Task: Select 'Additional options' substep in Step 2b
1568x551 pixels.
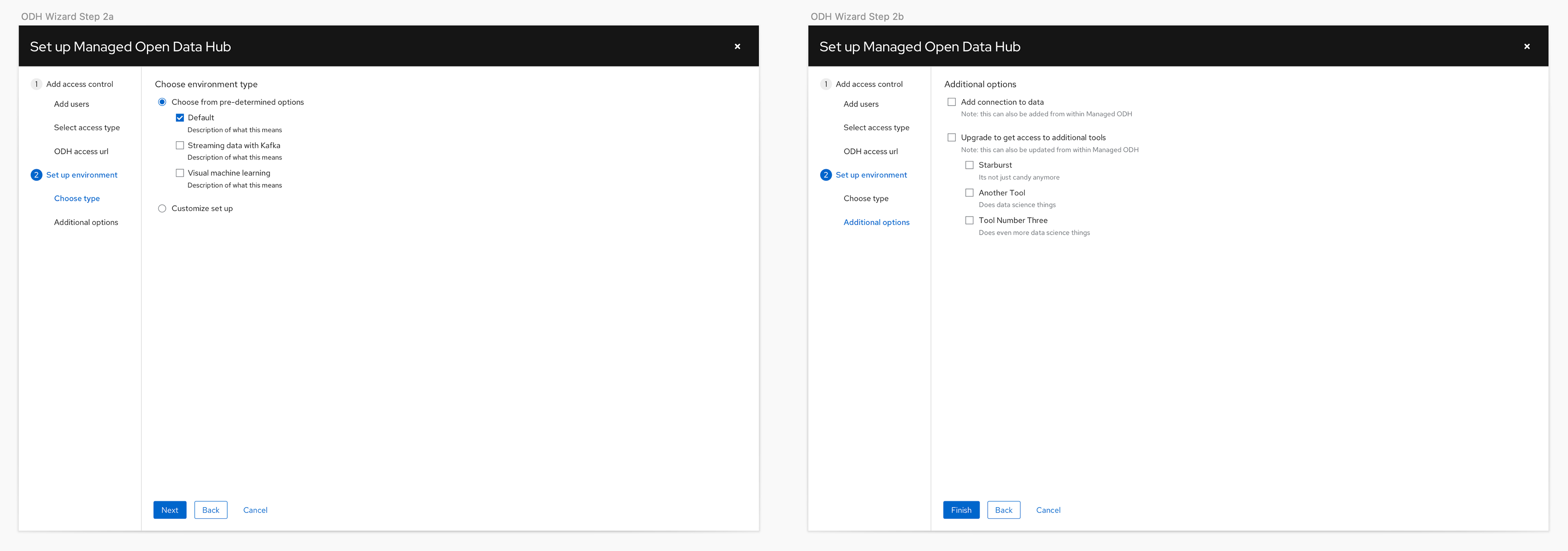Action: point(876,222)
